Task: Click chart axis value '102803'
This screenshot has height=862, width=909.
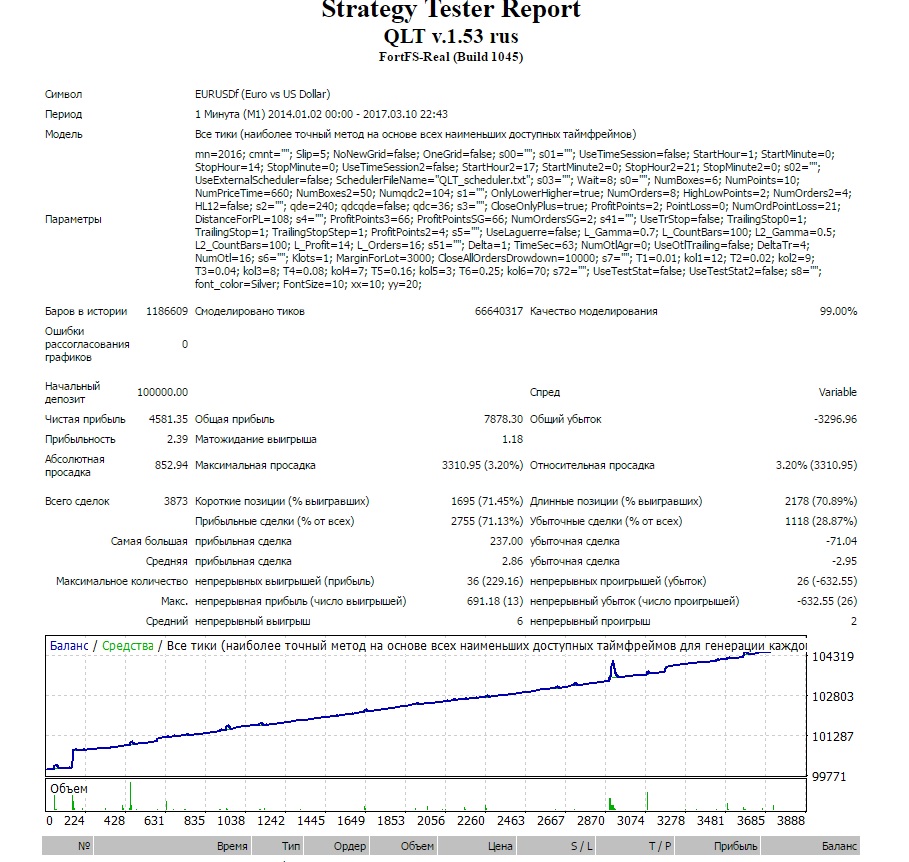Action: [x=832, y=697]
